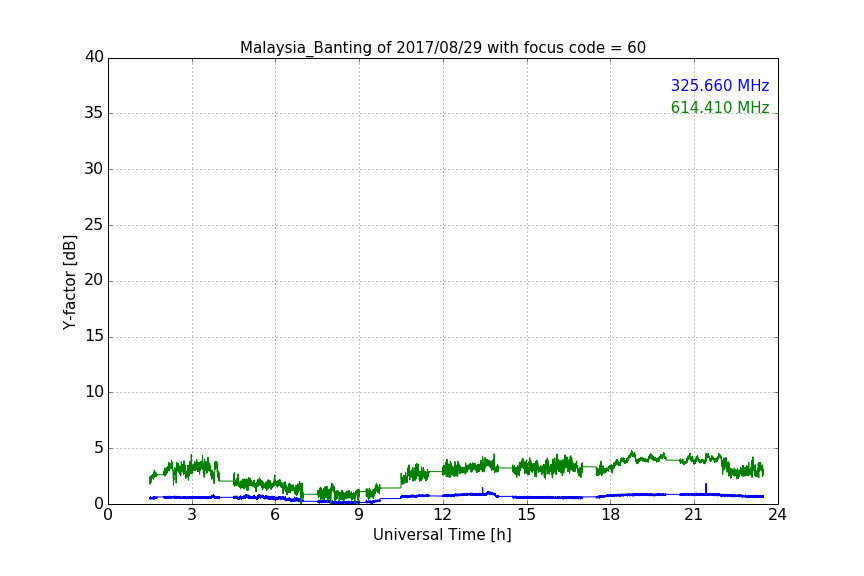Click the x-axis tick label '24'
Viewport: 864px width, 576px height.
[x=777, y=515]
